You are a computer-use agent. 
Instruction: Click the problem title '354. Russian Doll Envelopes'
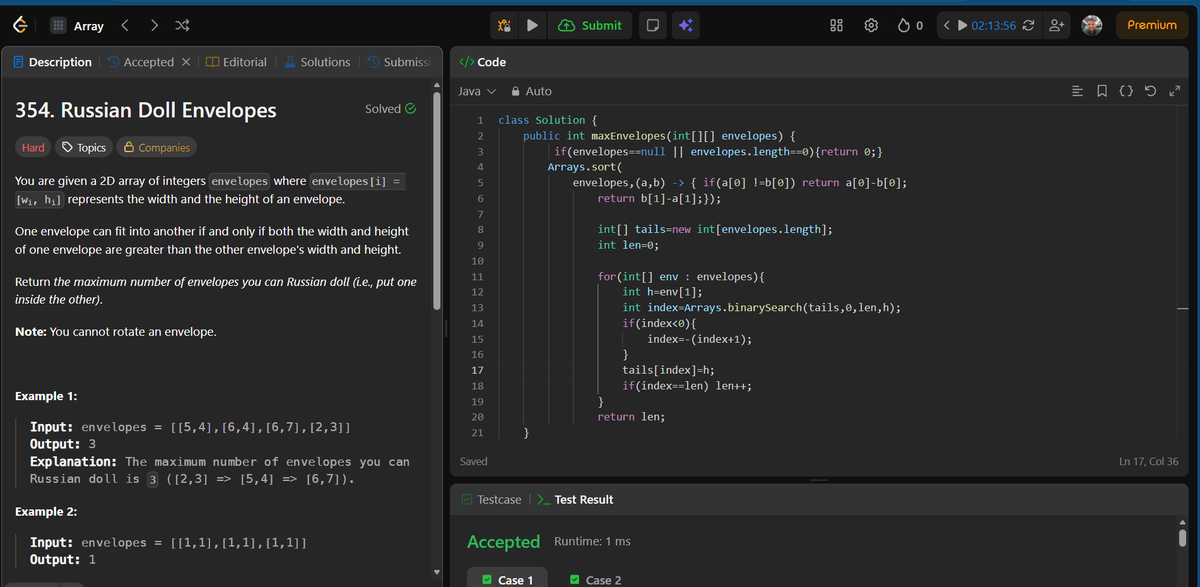146,110
